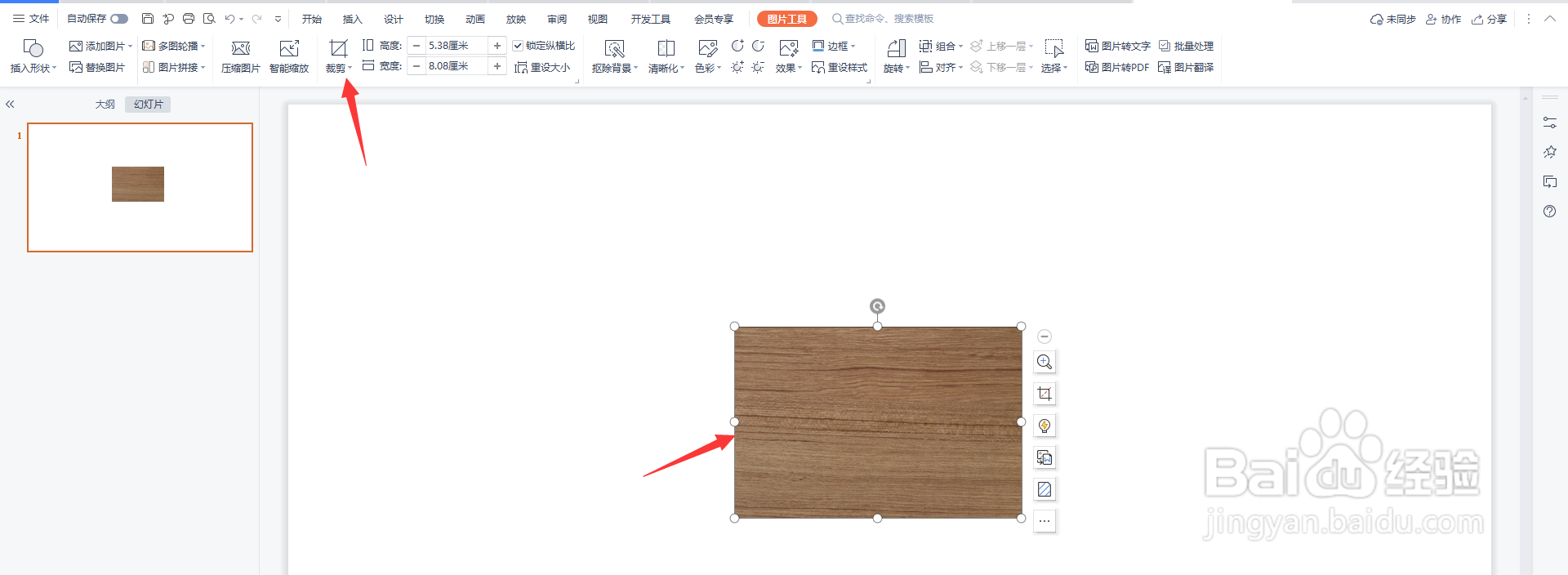The width and height of the screenshot is (1568, 575).
Task: Click the 效果 picture effects icon
Action: coord(789,49)
